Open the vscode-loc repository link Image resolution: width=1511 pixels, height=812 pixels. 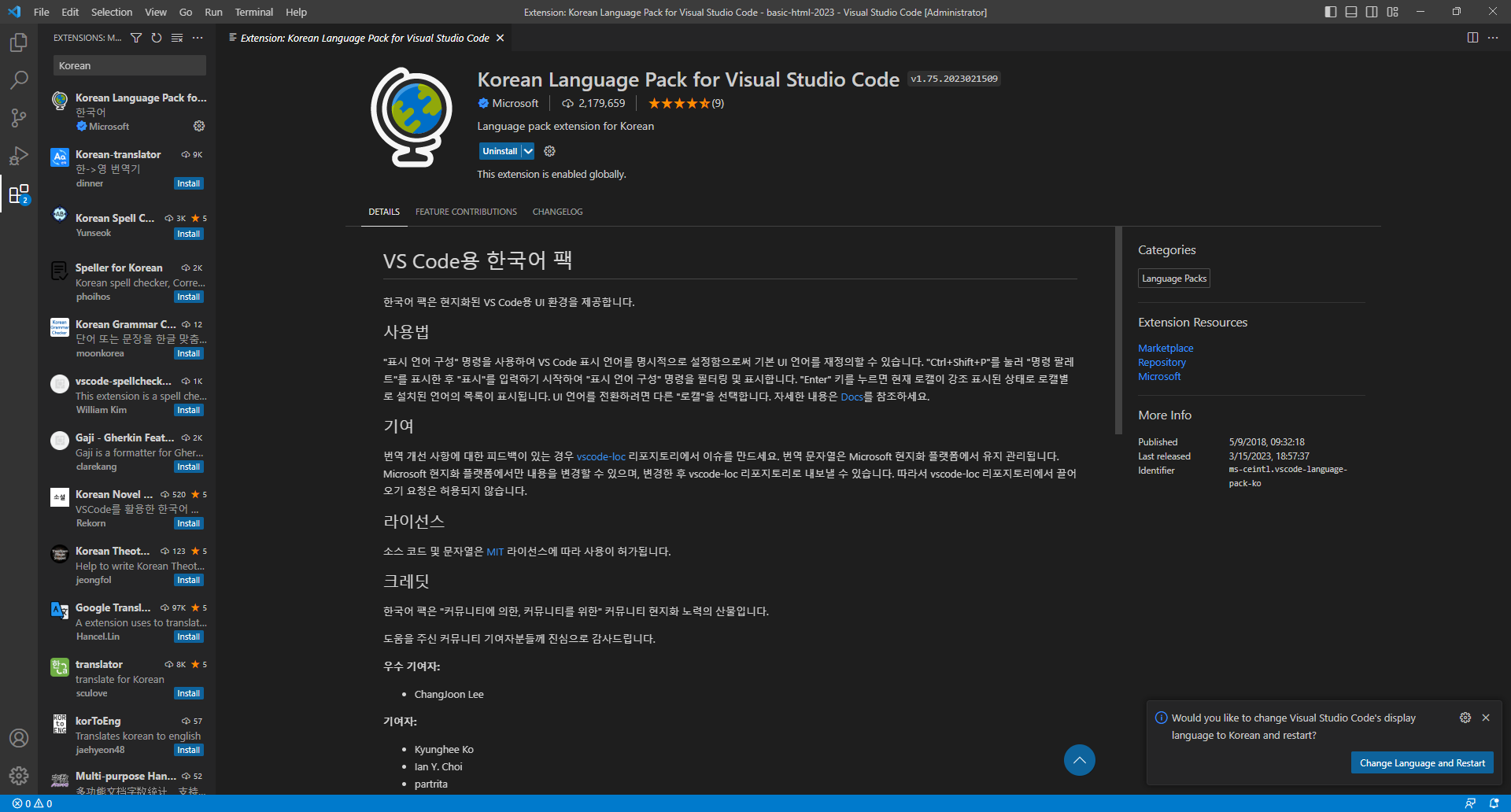coord(600,456)
